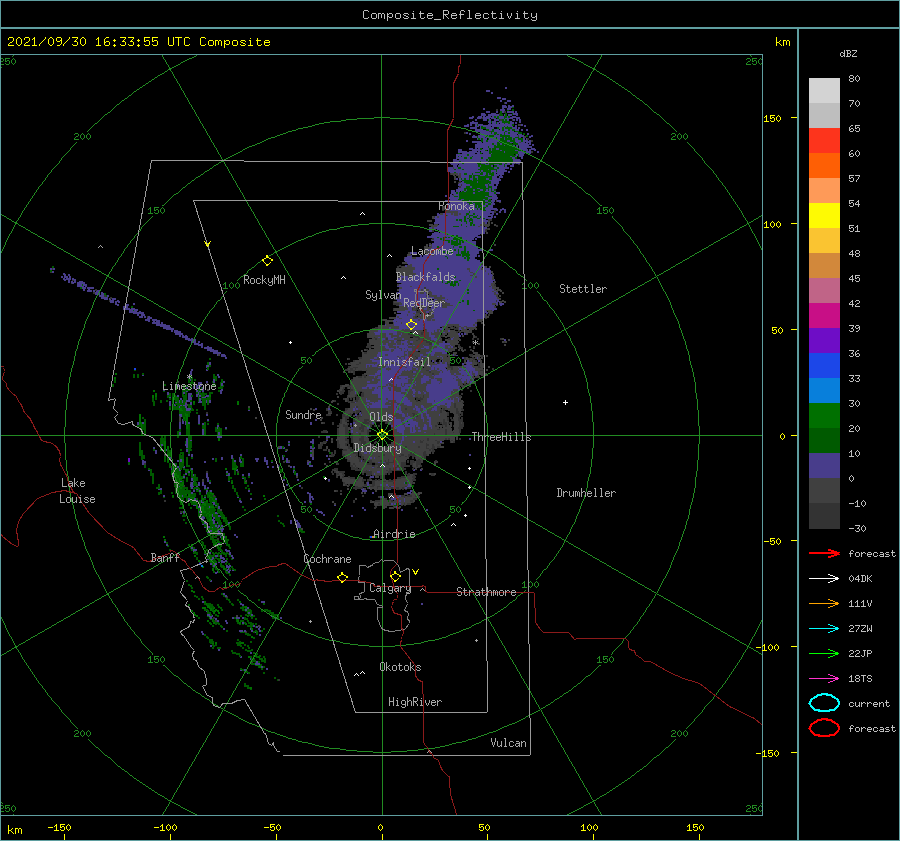Click the -150 tick label on bottom axis
This screenshot has height=841, width=900.
click(x=59, y=827)
